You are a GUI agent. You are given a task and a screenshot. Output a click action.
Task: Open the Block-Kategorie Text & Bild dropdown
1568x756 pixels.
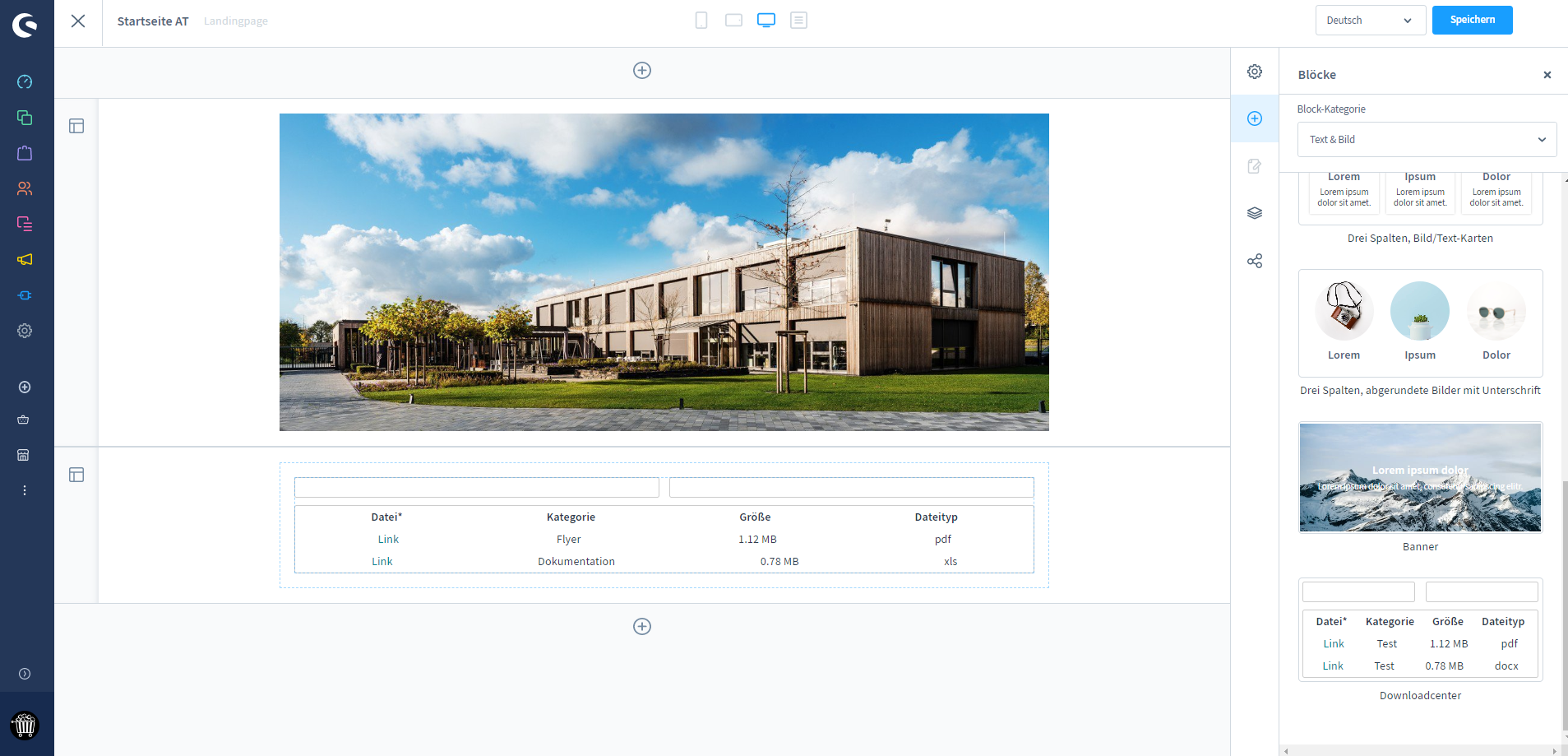tap(1427, 139)
